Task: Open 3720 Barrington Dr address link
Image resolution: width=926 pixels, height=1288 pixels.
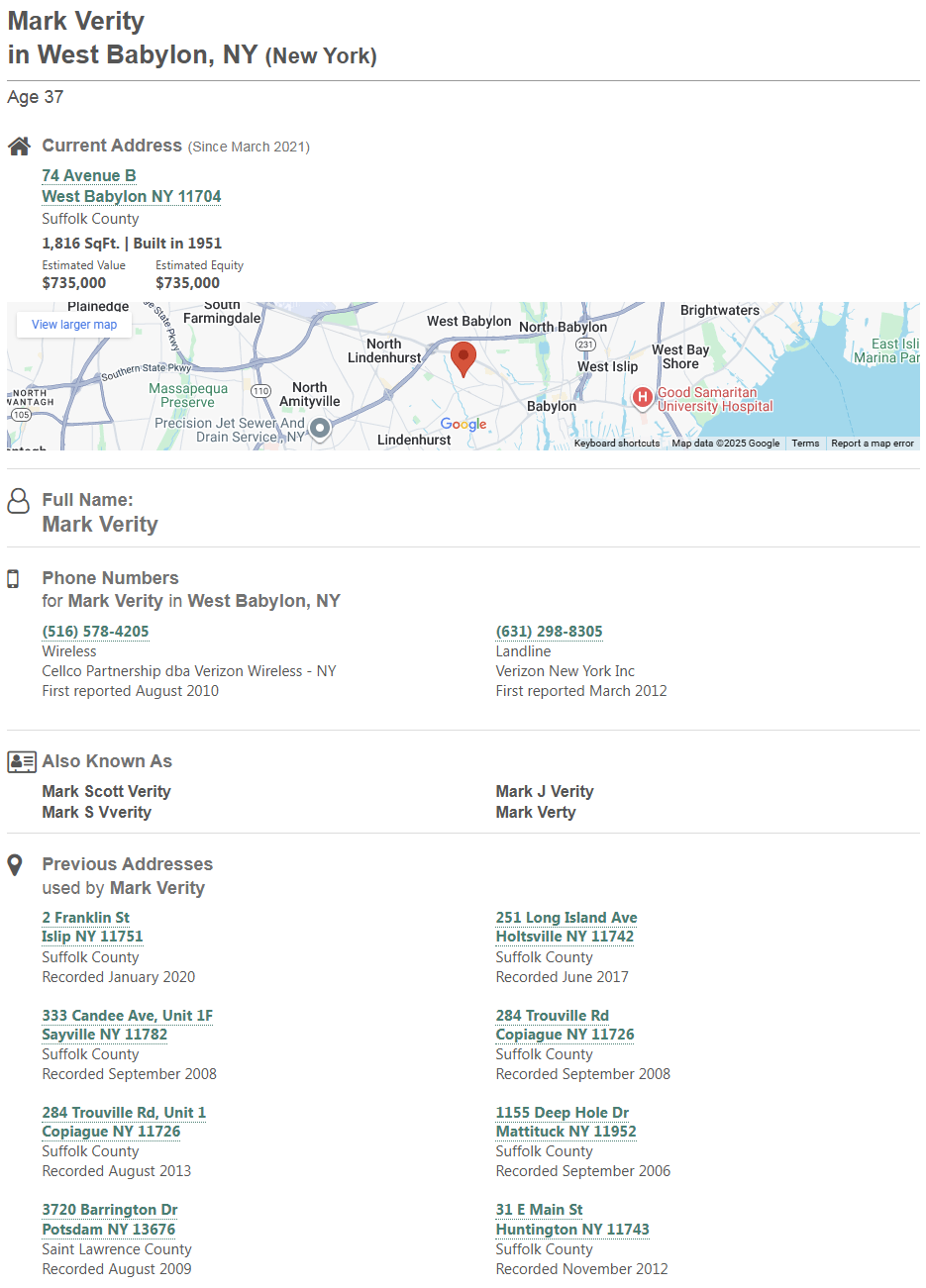Action: pyautogui.click(x=110, y=1210)
